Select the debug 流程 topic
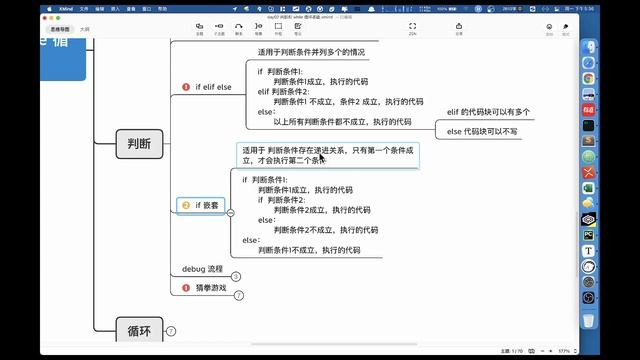Viewport: 640px width, 360px height. click(x=202, y=269)
